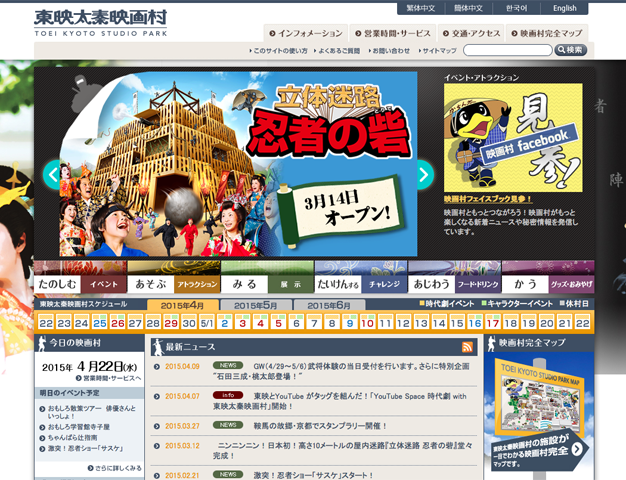Click the TOEI KYOTO STUDIO PARK MAP image
Viewport: 626px width, 480px height.
click(539, 397)
